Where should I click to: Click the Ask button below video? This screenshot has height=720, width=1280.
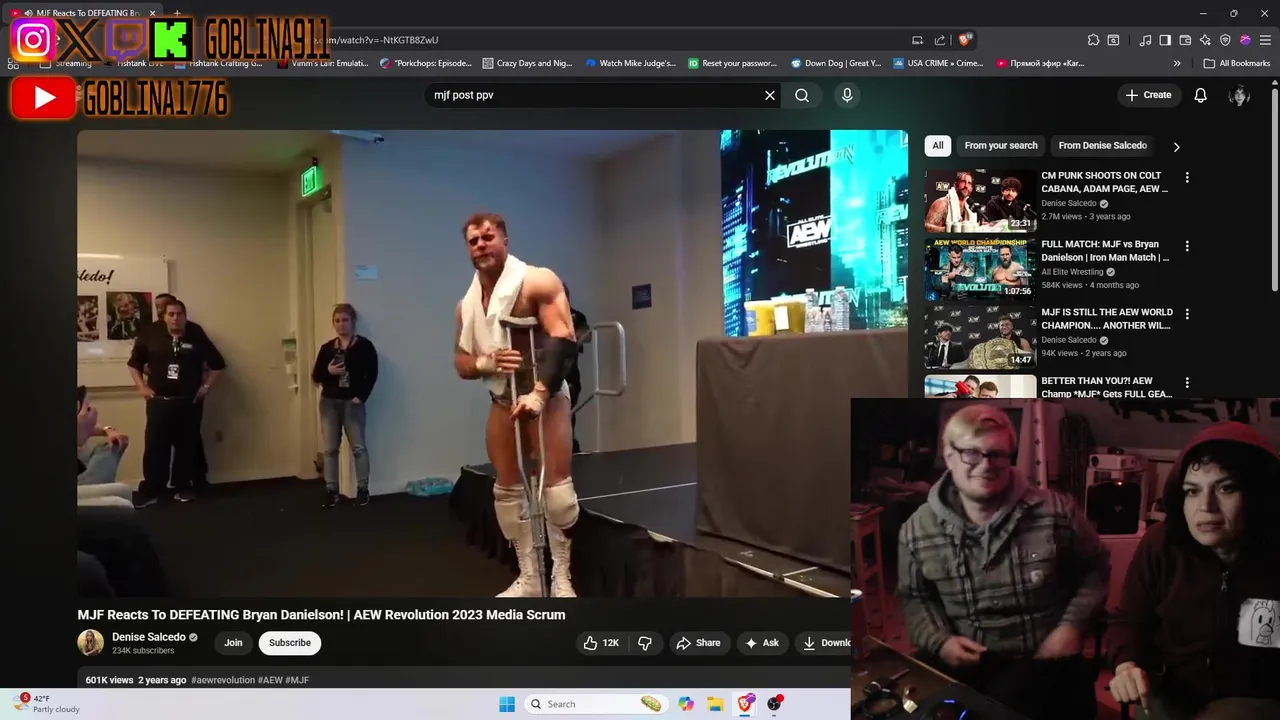tap(762, 643)
